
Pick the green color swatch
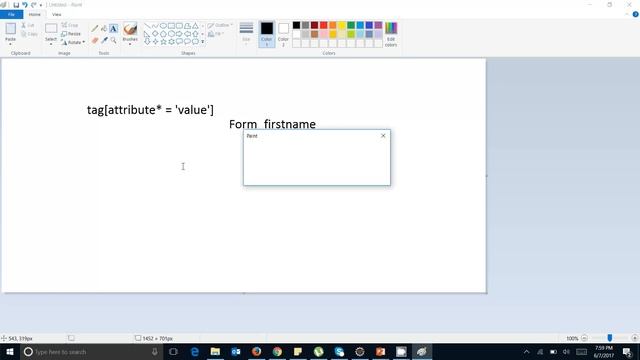click(x=351, y=25)
